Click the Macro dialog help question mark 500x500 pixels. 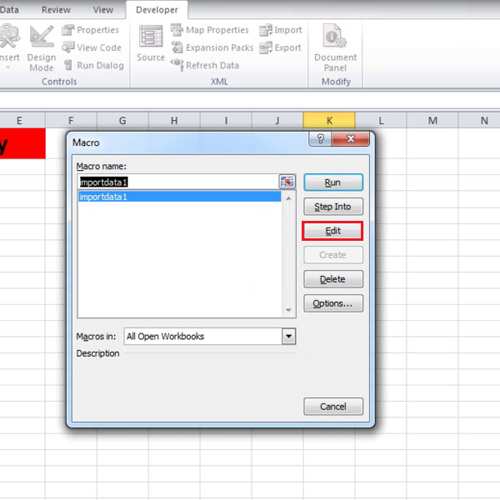[320, 139]
